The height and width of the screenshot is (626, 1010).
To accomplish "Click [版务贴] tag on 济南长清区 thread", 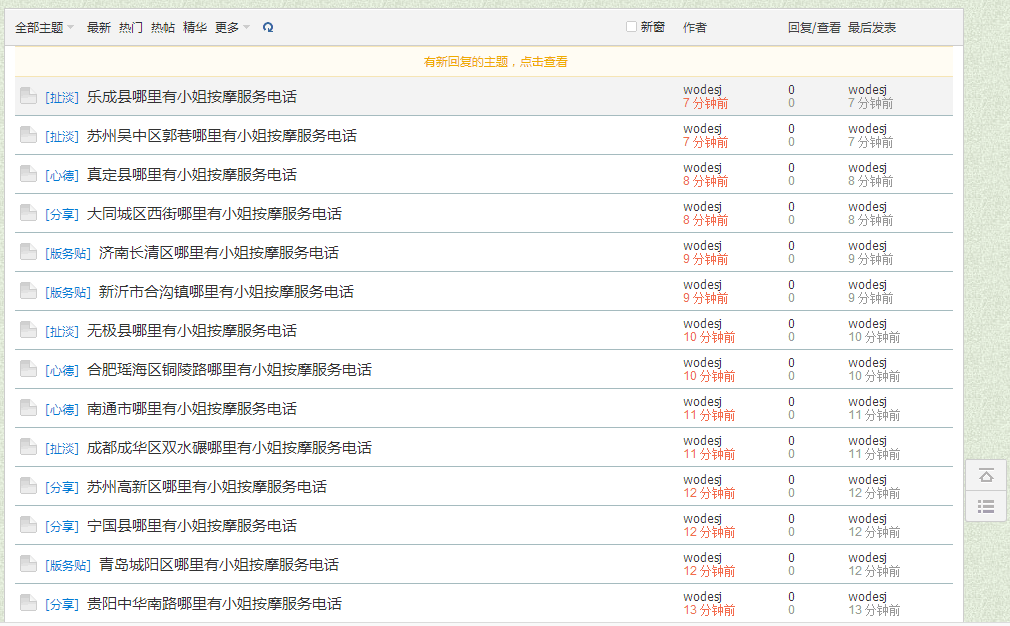I will 68,253.
